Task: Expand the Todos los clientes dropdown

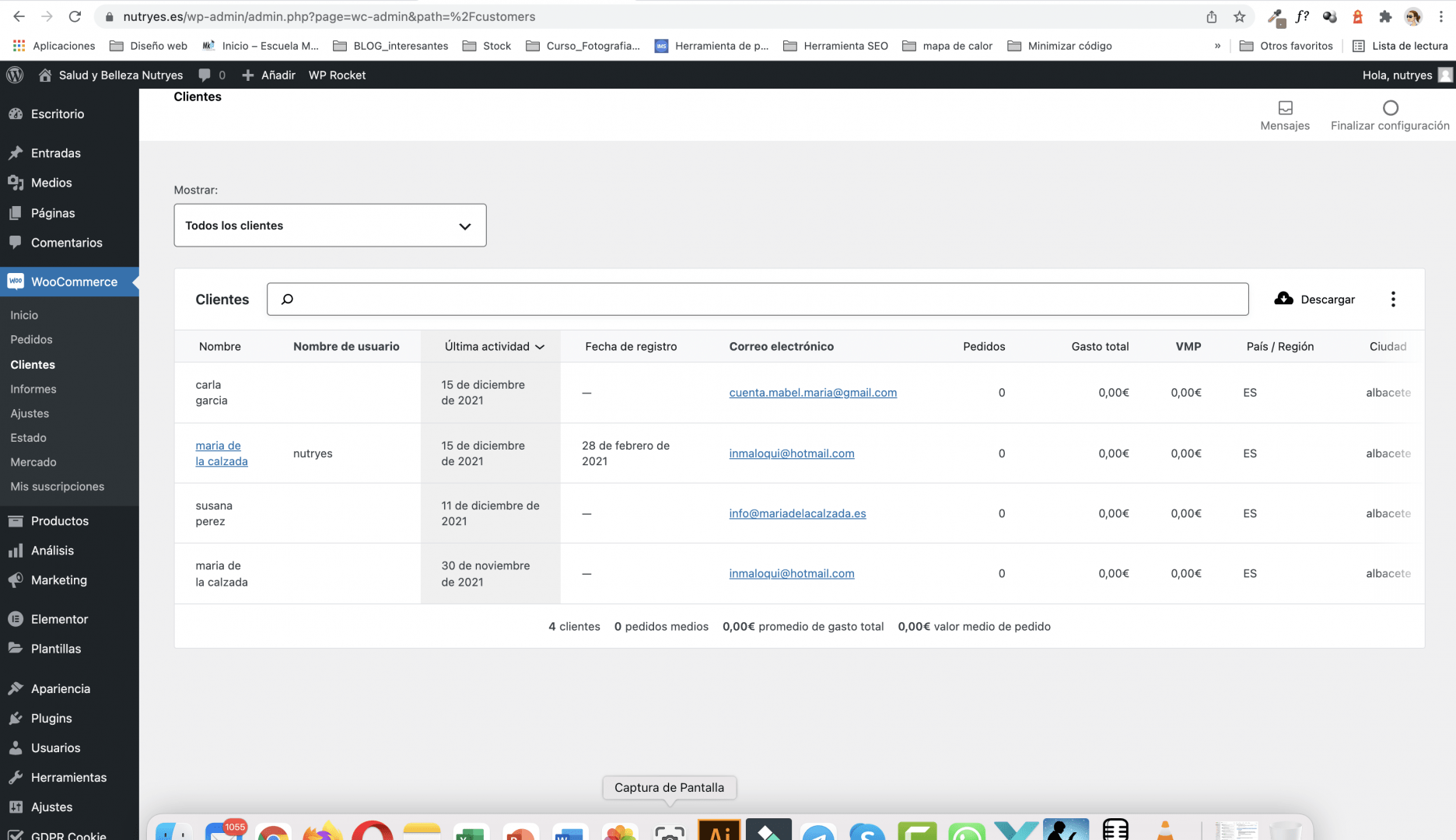Action: [330, 226]
